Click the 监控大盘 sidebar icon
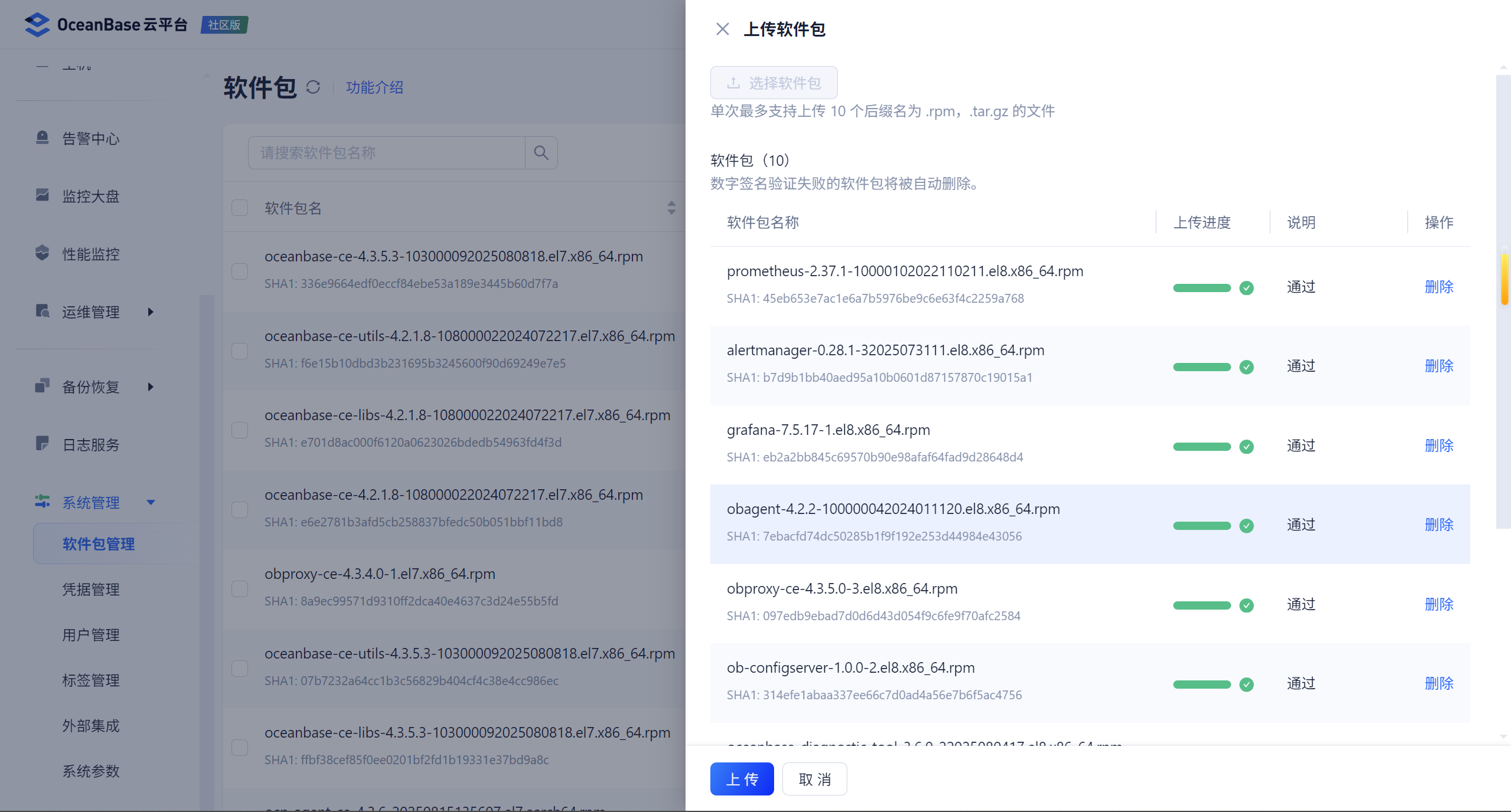The image size is (1511, 812). point(42,195)
